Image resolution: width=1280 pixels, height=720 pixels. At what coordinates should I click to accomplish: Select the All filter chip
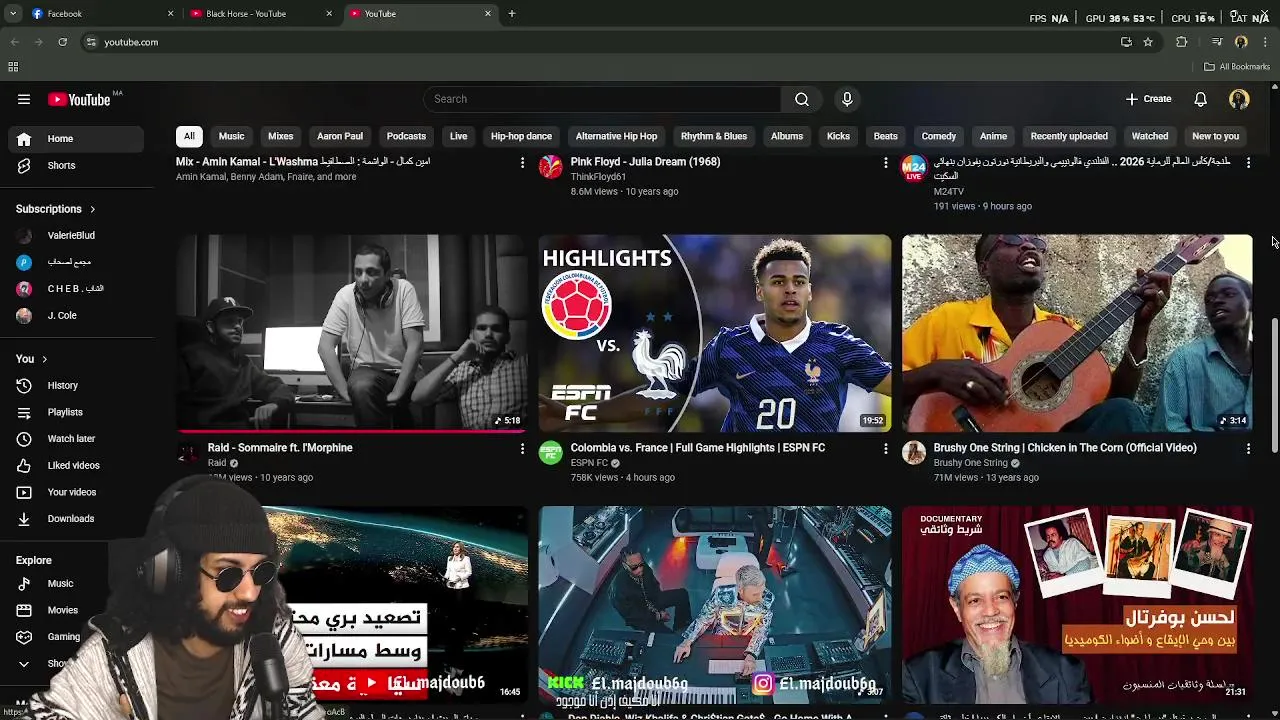[189, 136]
